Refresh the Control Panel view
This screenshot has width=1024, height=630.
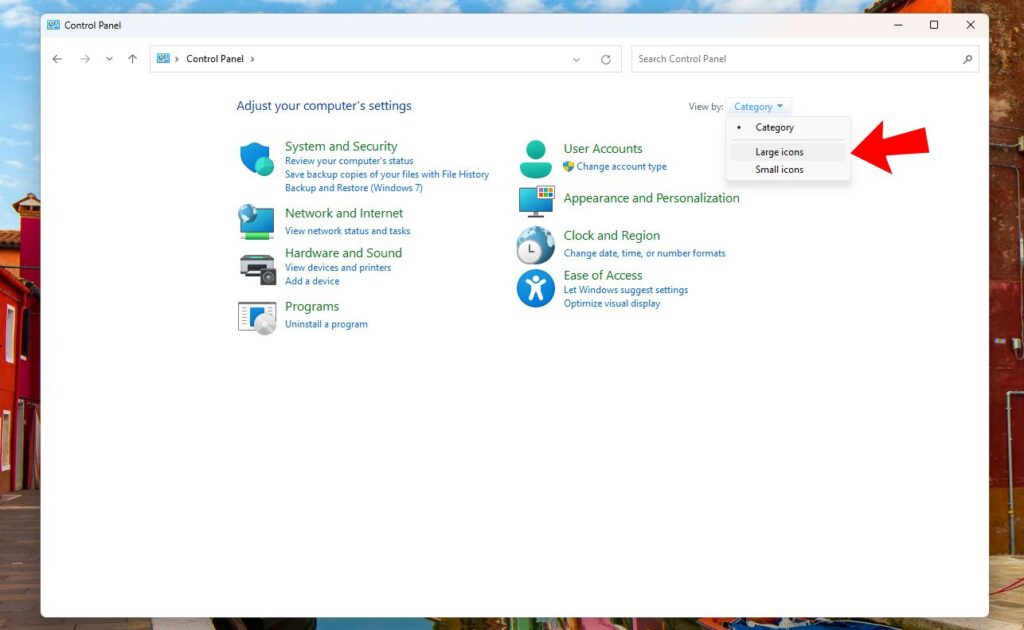(606, 59)
